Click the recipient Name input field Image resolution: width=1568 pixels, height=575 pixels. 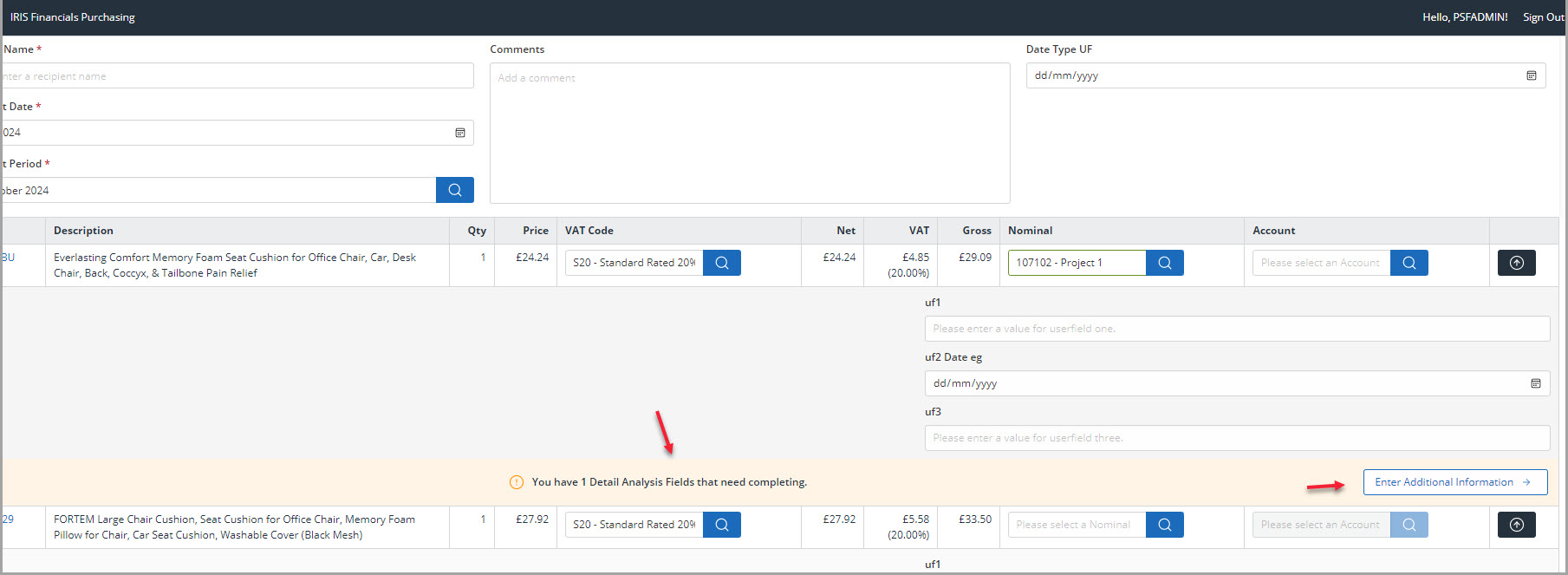click(237, 76)
